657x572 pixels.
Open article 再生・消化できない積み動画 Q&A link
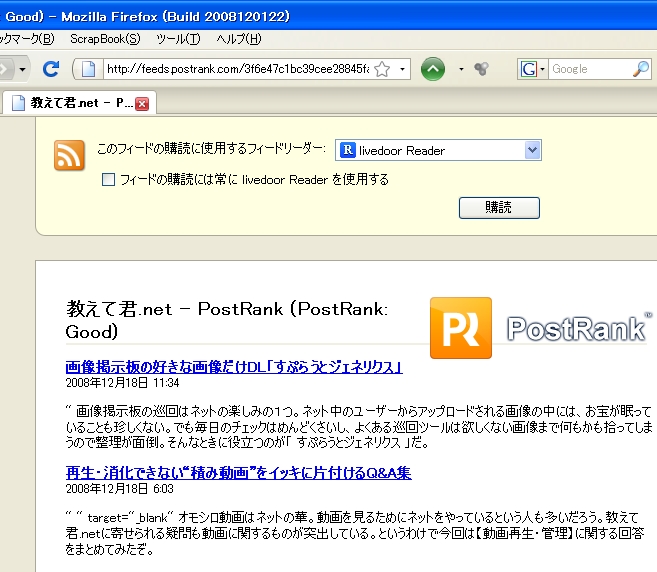[x=238, y=473]
